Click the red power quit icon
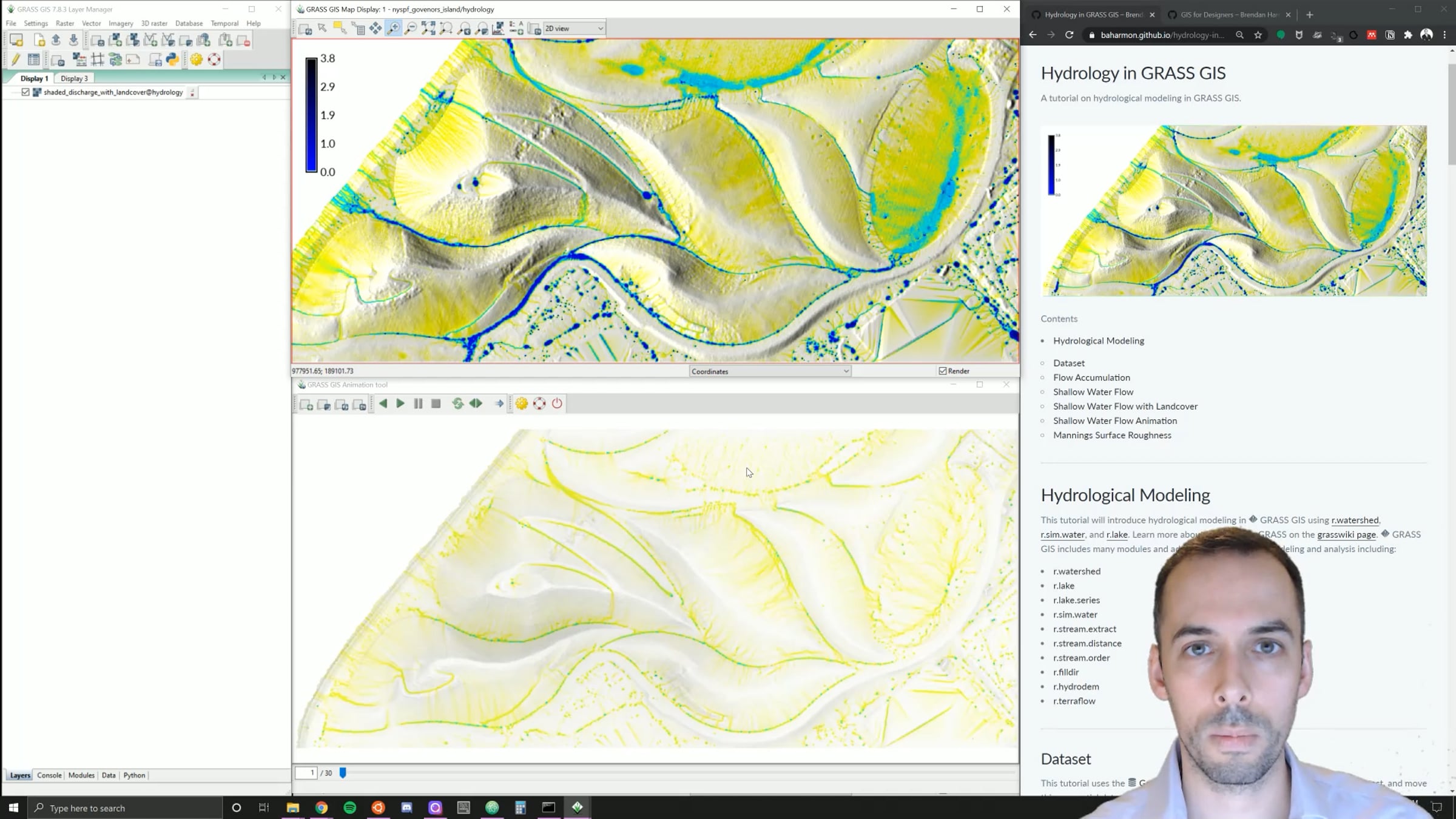 click(557, 403)
